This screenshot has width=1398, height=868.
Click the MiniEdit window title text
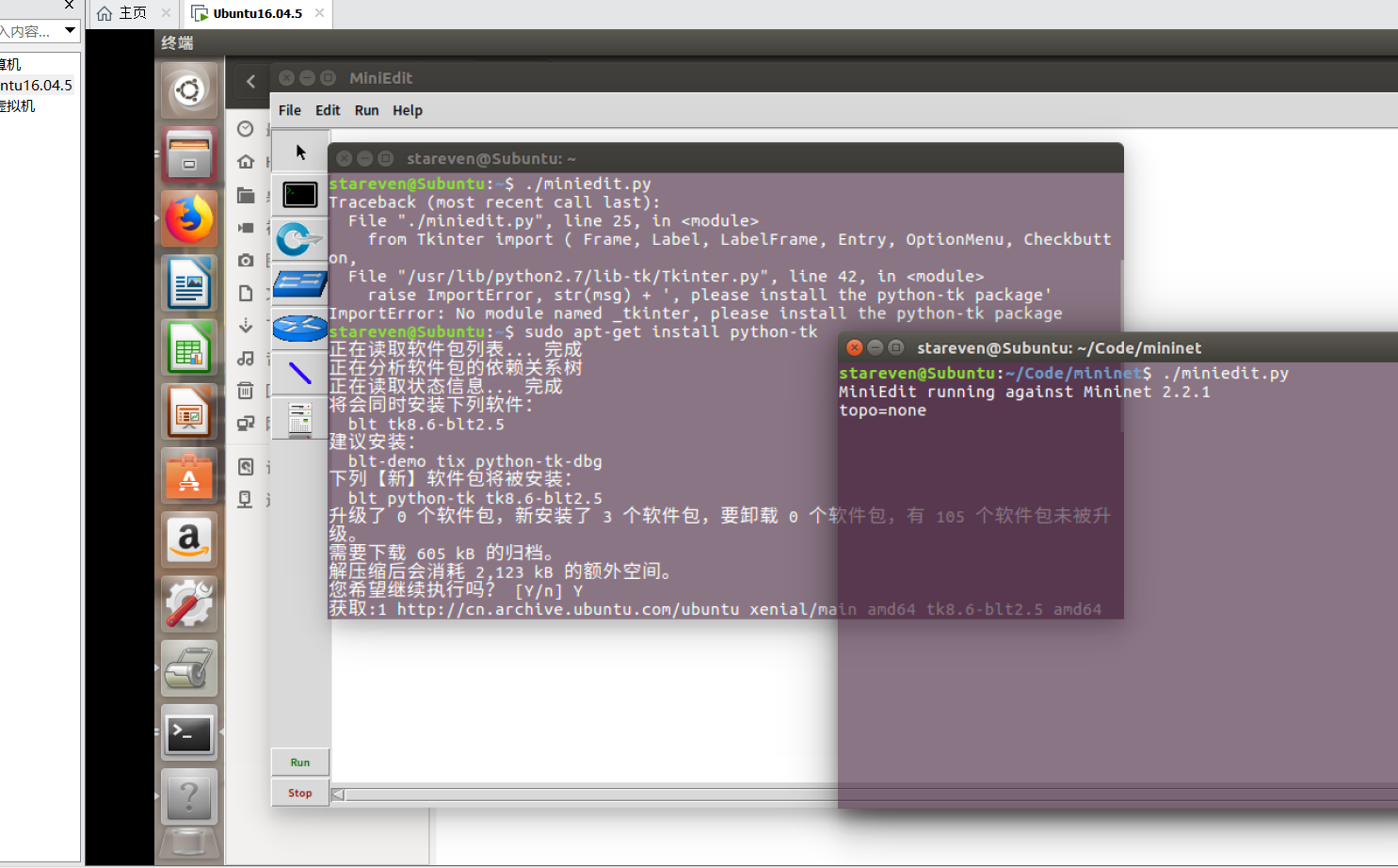[x=380, y=78]
